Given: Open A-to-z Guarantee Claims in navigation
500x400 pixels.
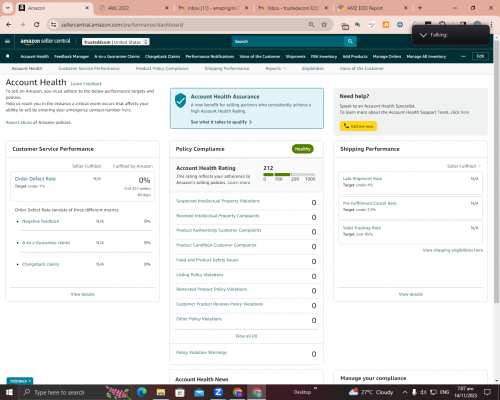Looking at the screenshot, I should pos(117,57).
